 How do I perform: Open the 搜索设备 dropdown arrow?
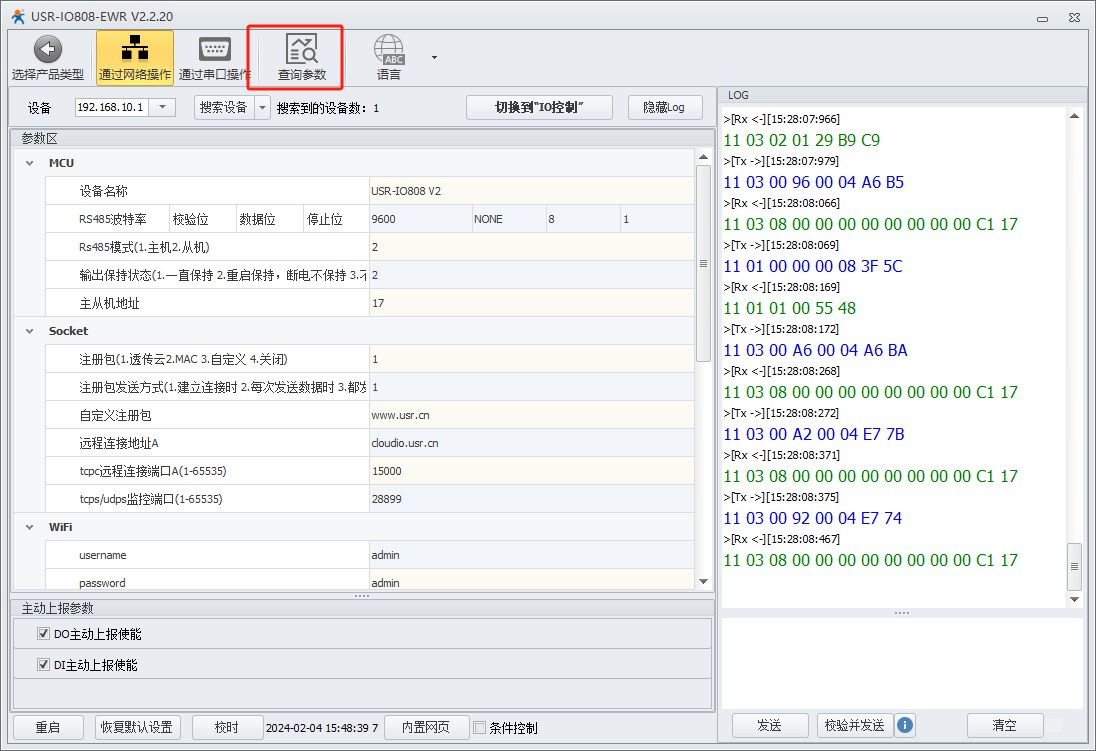(x=262, y=107)
